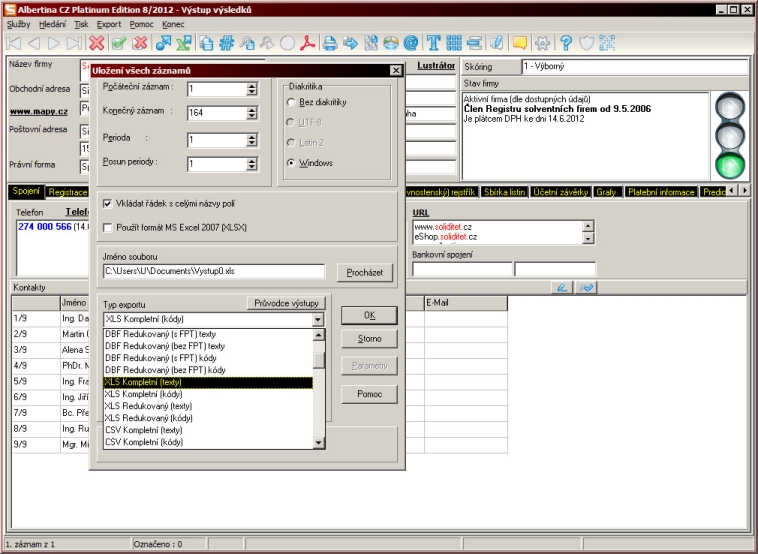Click the Pomoc button in dialog
Image resolution: width=758 pixels, height=554 pixels.
click(x=369, y=394)
